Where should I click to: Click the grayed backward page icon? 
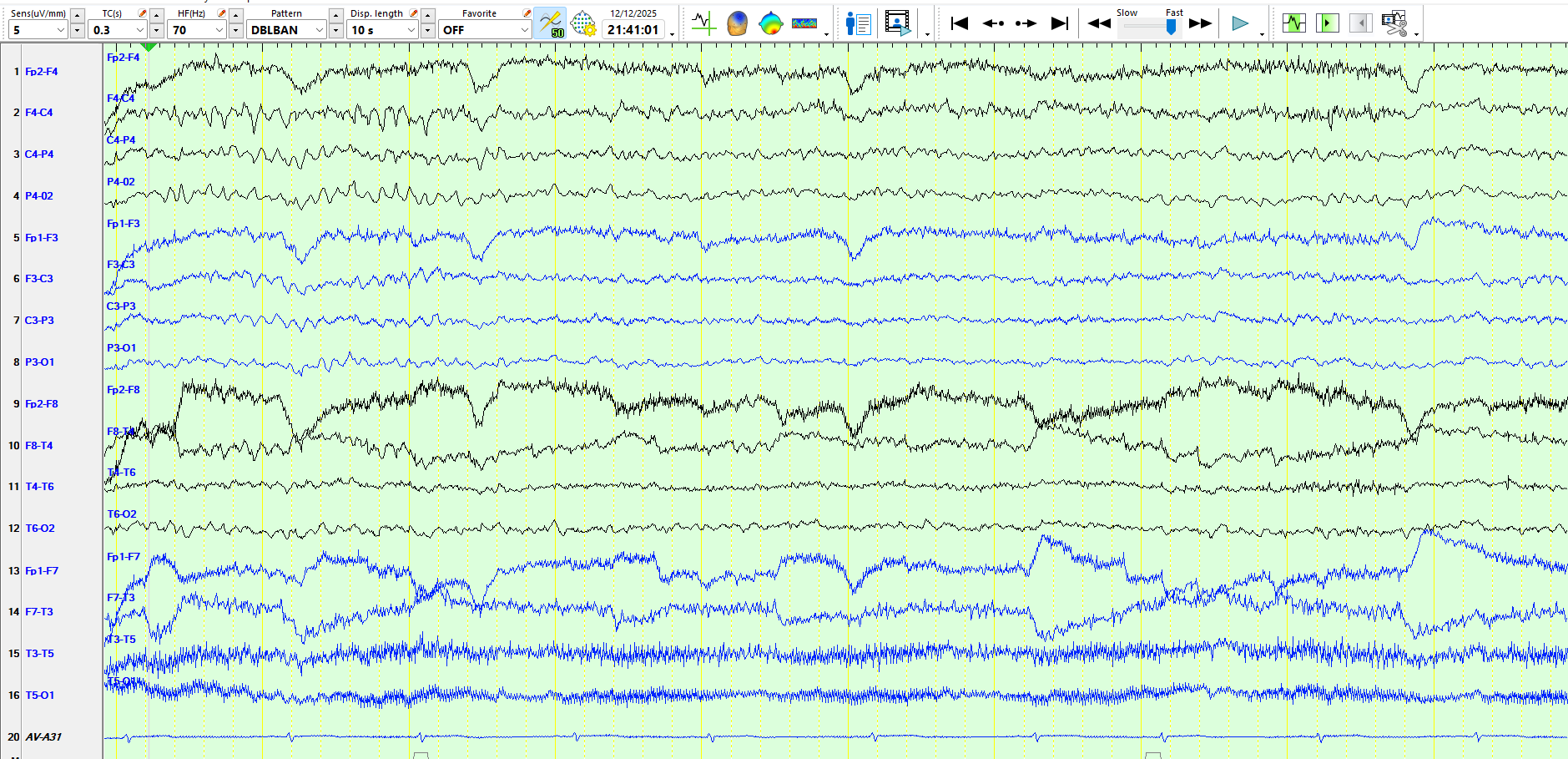pyautogui.click(x=1360, y=23)
